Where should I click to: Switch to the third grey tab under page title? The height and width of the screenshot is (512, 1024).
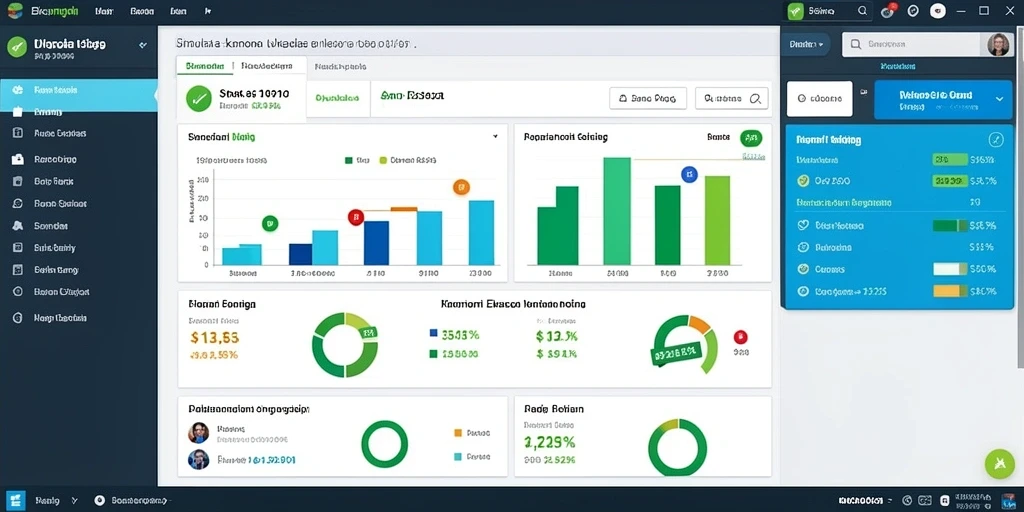coord(340,67)
